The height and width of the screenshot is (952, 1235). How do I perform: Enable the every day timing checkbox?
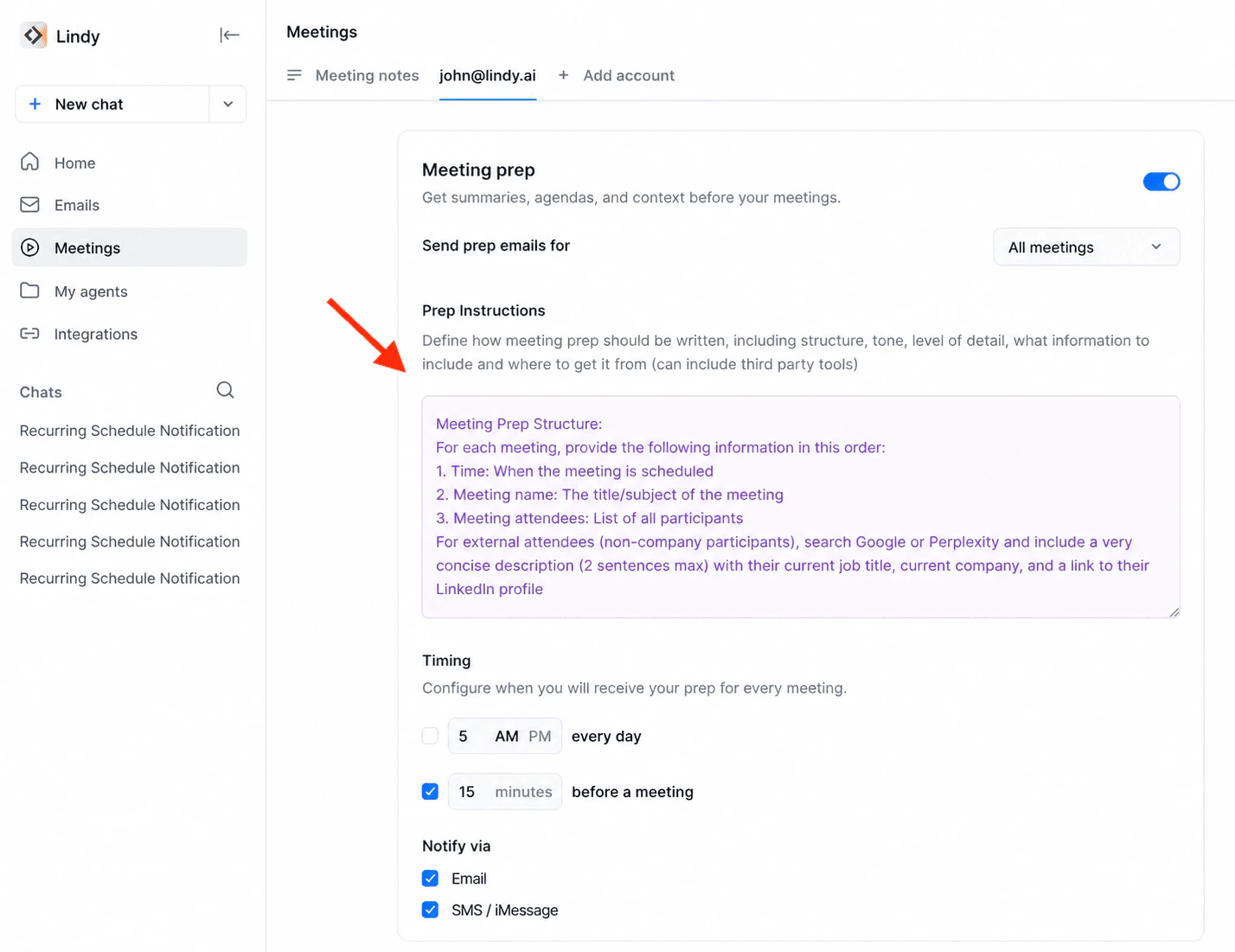pyautogui.click(x=430, y=736)
